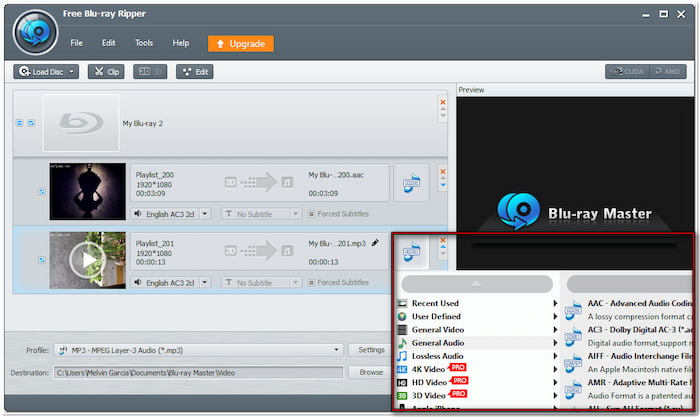700x417 pixels.
Task: Click the Clip scissors tool
Action: [x=106, y=71]
